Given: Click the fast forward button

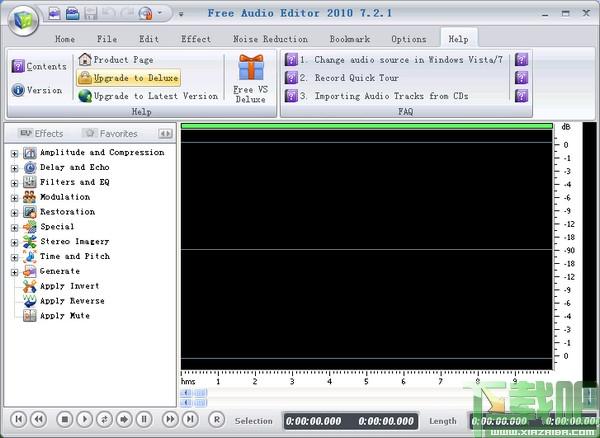Looking at the screenshot, I should coord(170,420).
